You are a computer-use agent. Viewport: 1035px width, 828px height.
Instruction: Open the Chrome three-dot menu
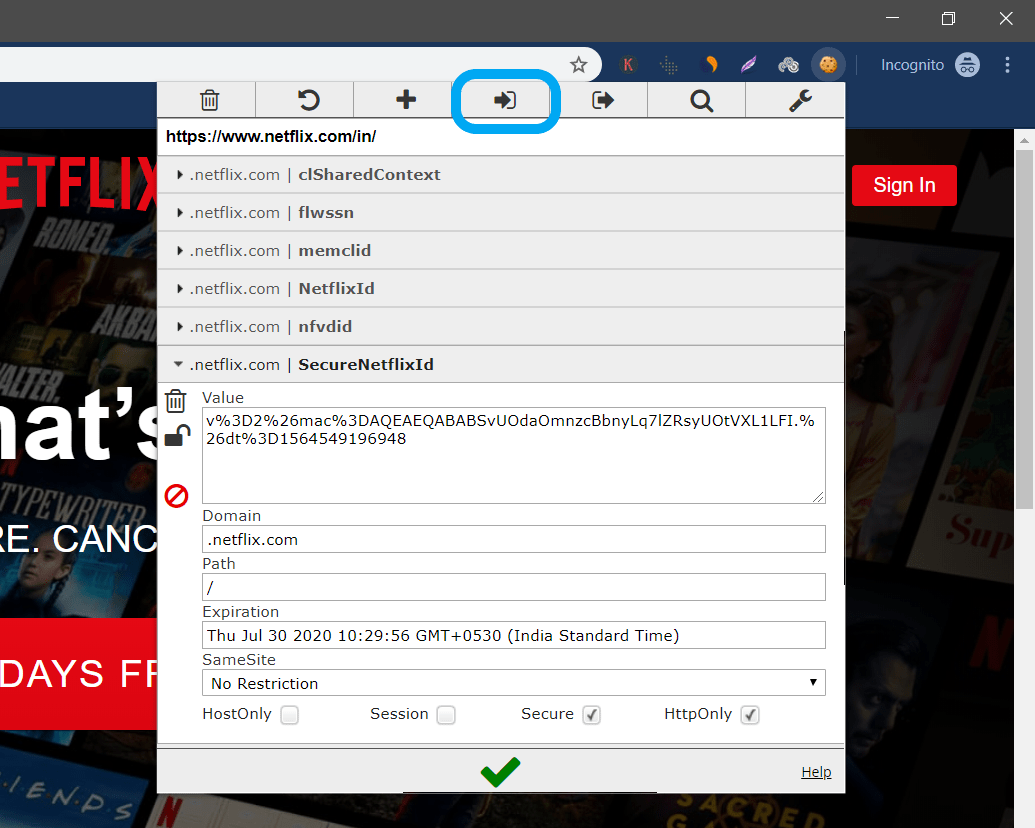(1008, 63)
